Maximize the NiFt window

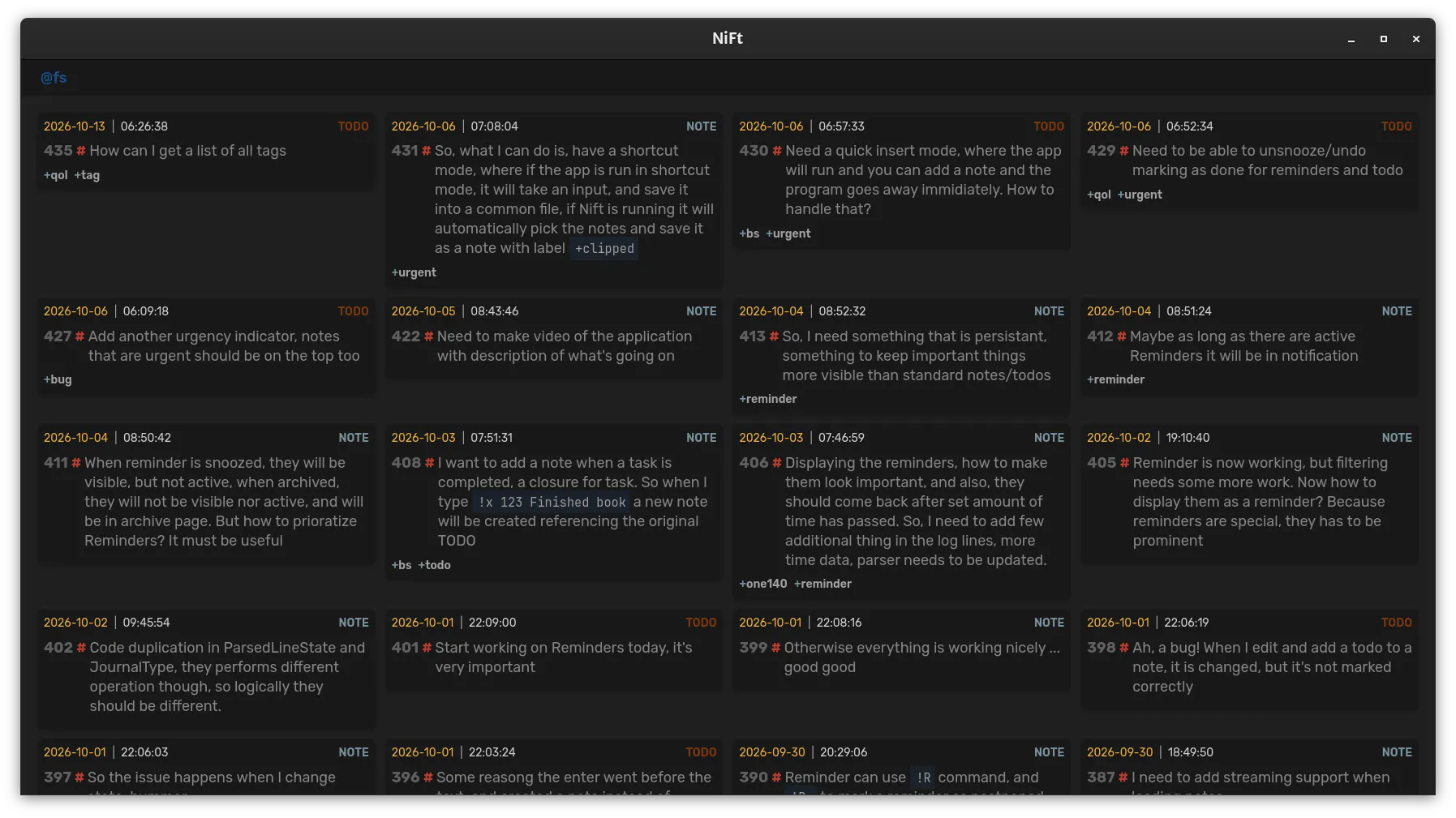pos(1384,39)
